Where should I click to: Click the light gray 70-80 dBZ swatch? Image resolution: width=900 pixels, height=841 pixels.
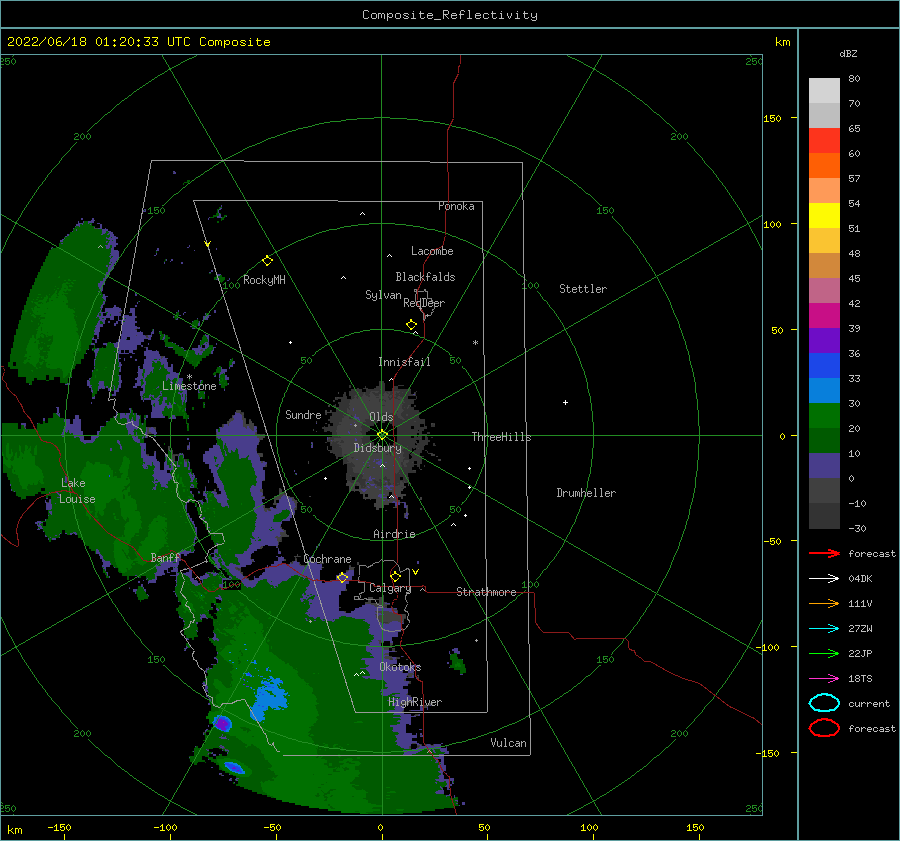(x=824, y=91)
